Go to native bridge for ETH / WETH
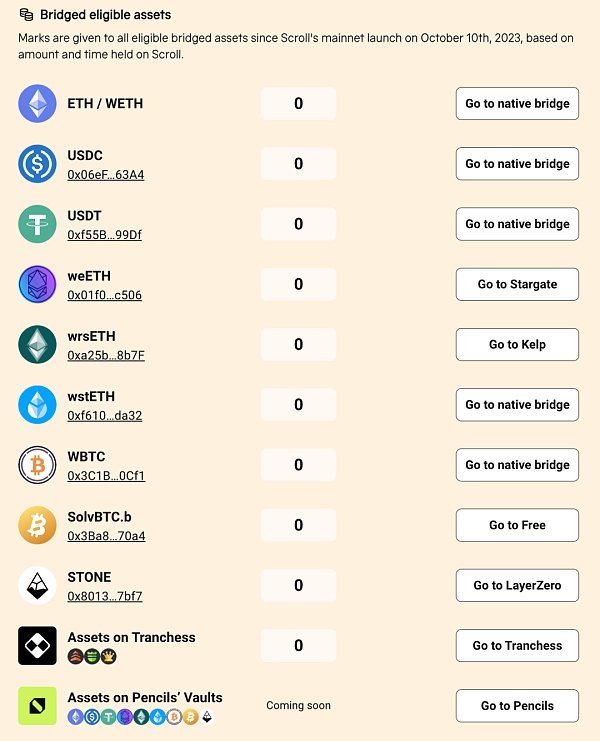Screen dimensions: 600x741 (517, 104)
